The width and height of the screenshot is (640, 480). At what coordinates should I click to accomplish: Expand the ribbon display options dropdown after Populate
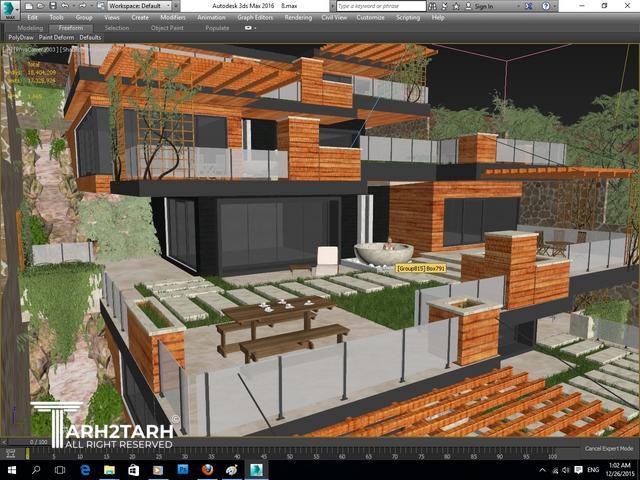[x=251, y=28]
